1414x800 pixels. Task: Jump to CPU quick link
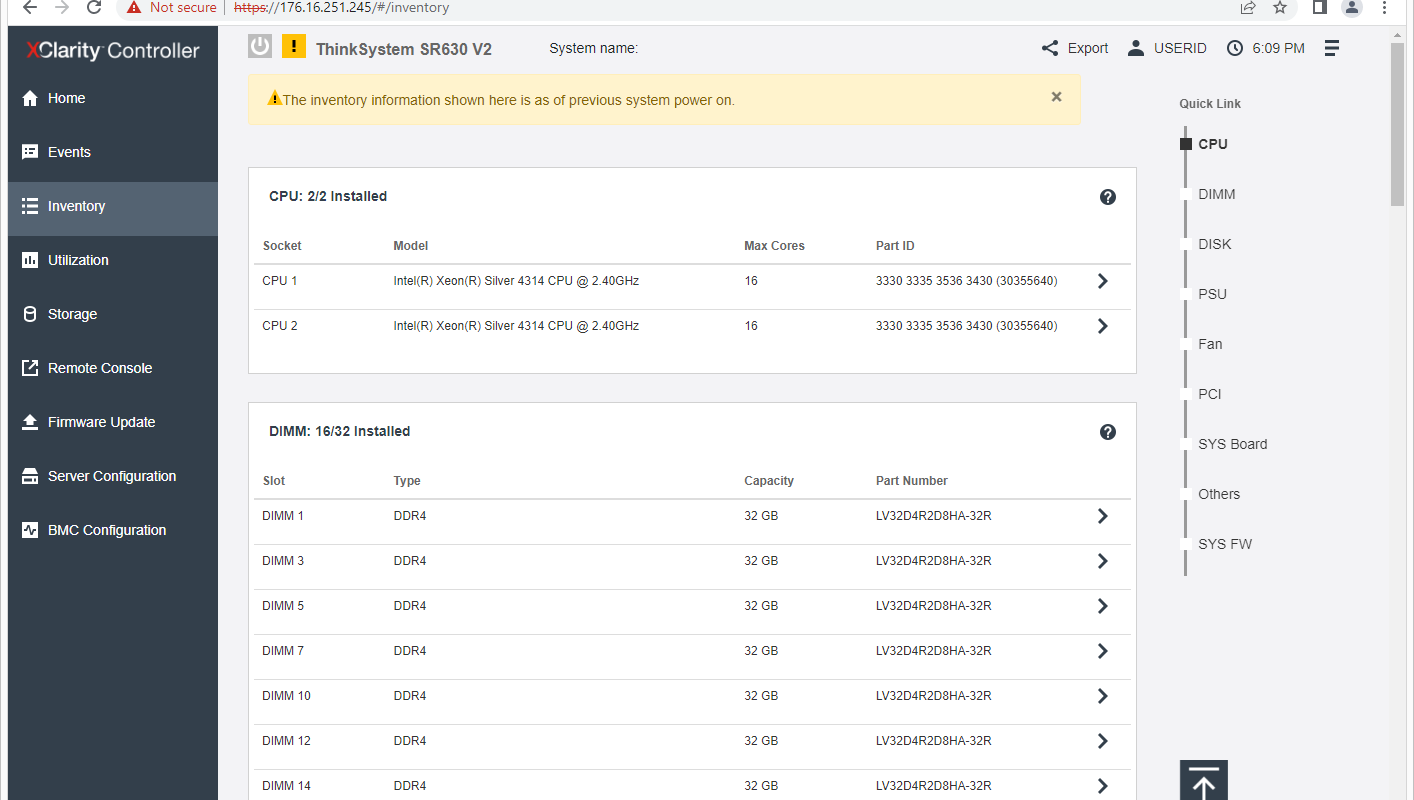click(x=1212, y=144)
